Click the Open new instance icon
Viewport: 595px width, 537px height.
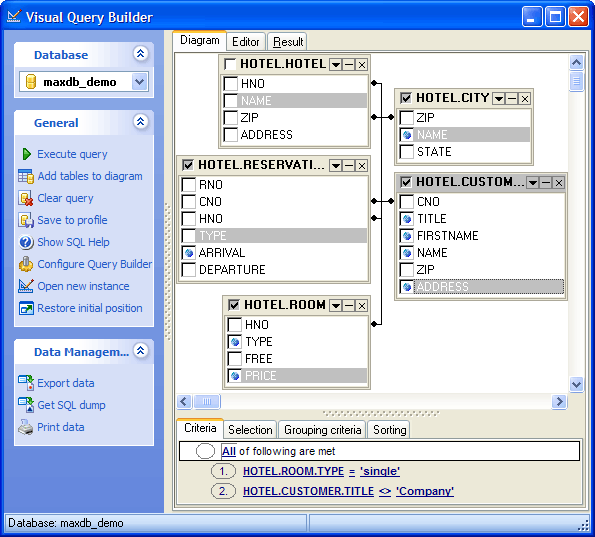[26, 286]
